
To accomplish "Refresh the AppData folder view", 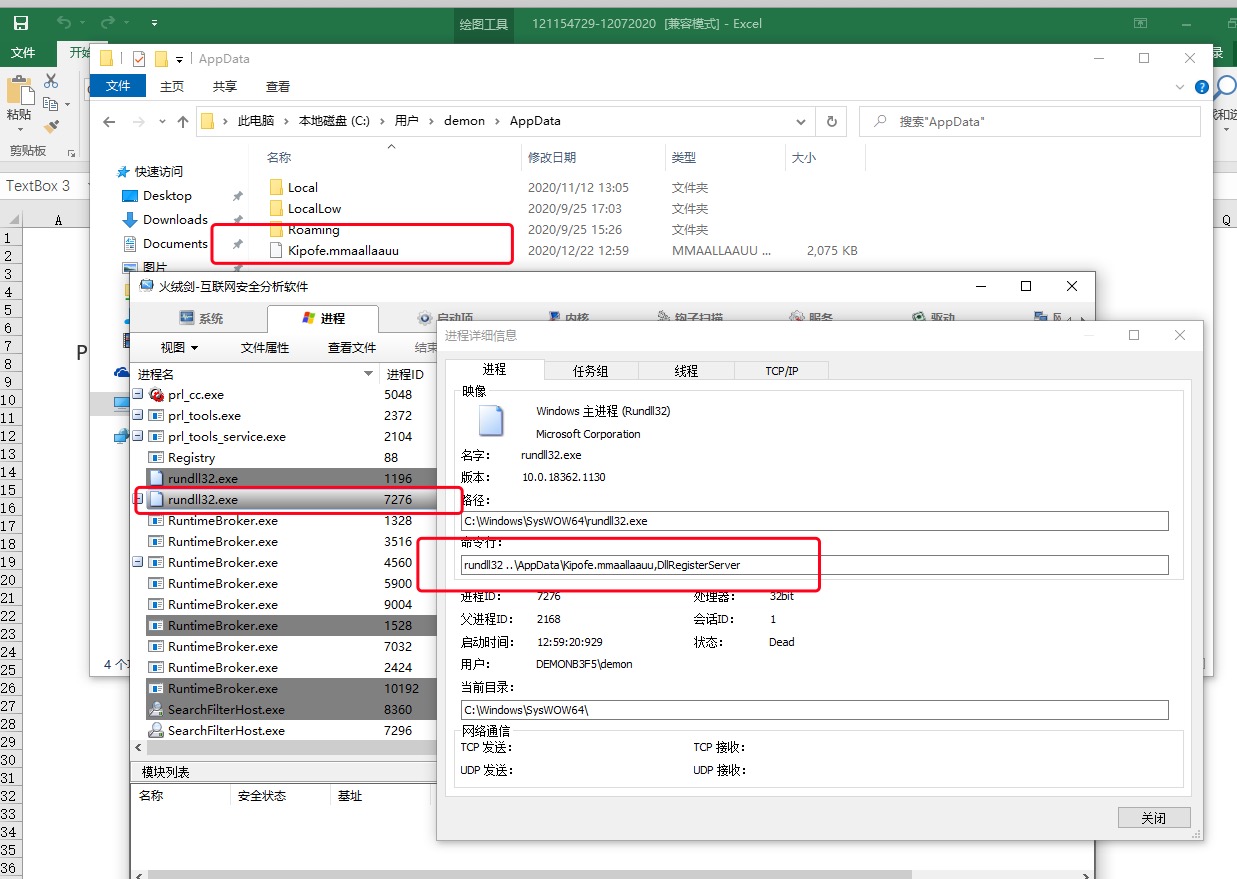I will click(831, 121).
